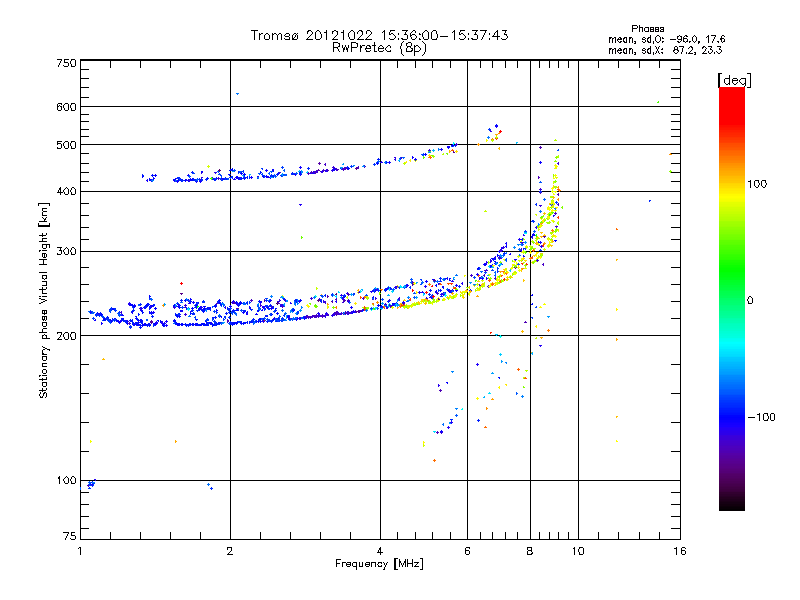Select the "RwPretec (8p)" subtitle
800x600 pixels.
[x=379, y=48]
